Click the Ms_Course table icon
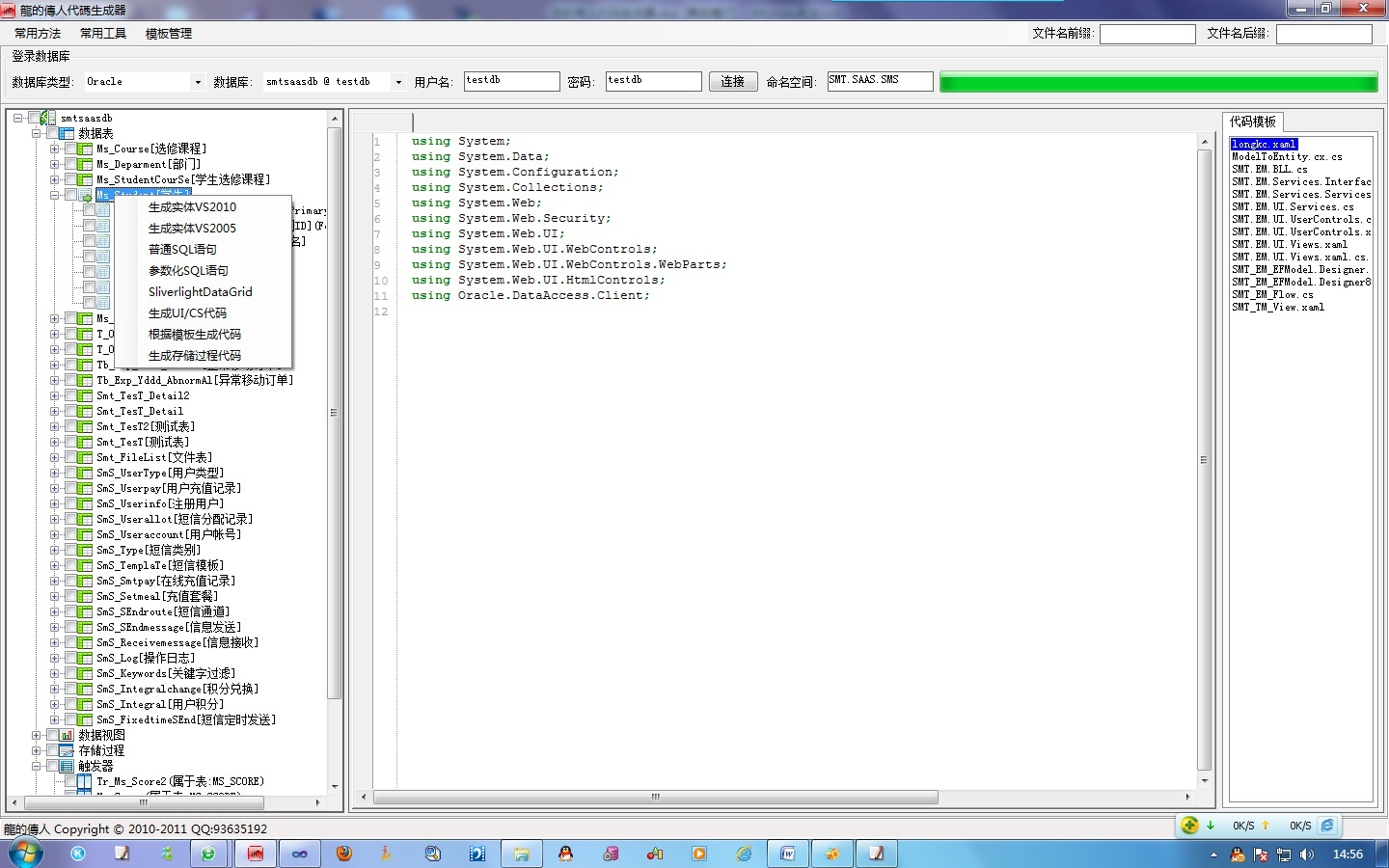 (x=85, y=149)
